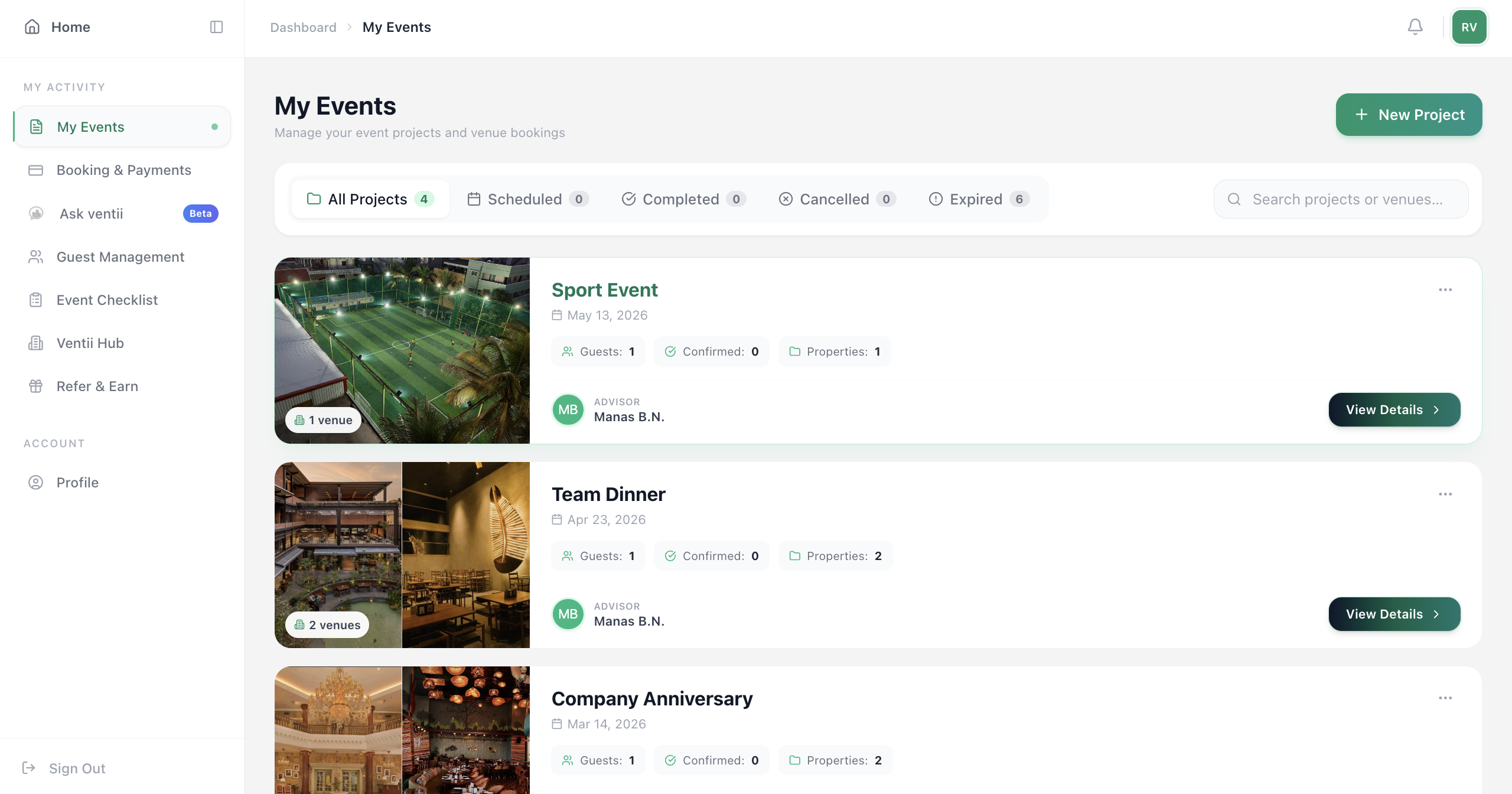
Task: Click Sport Event Guests: 1 chip
Action: coord(598,352)
